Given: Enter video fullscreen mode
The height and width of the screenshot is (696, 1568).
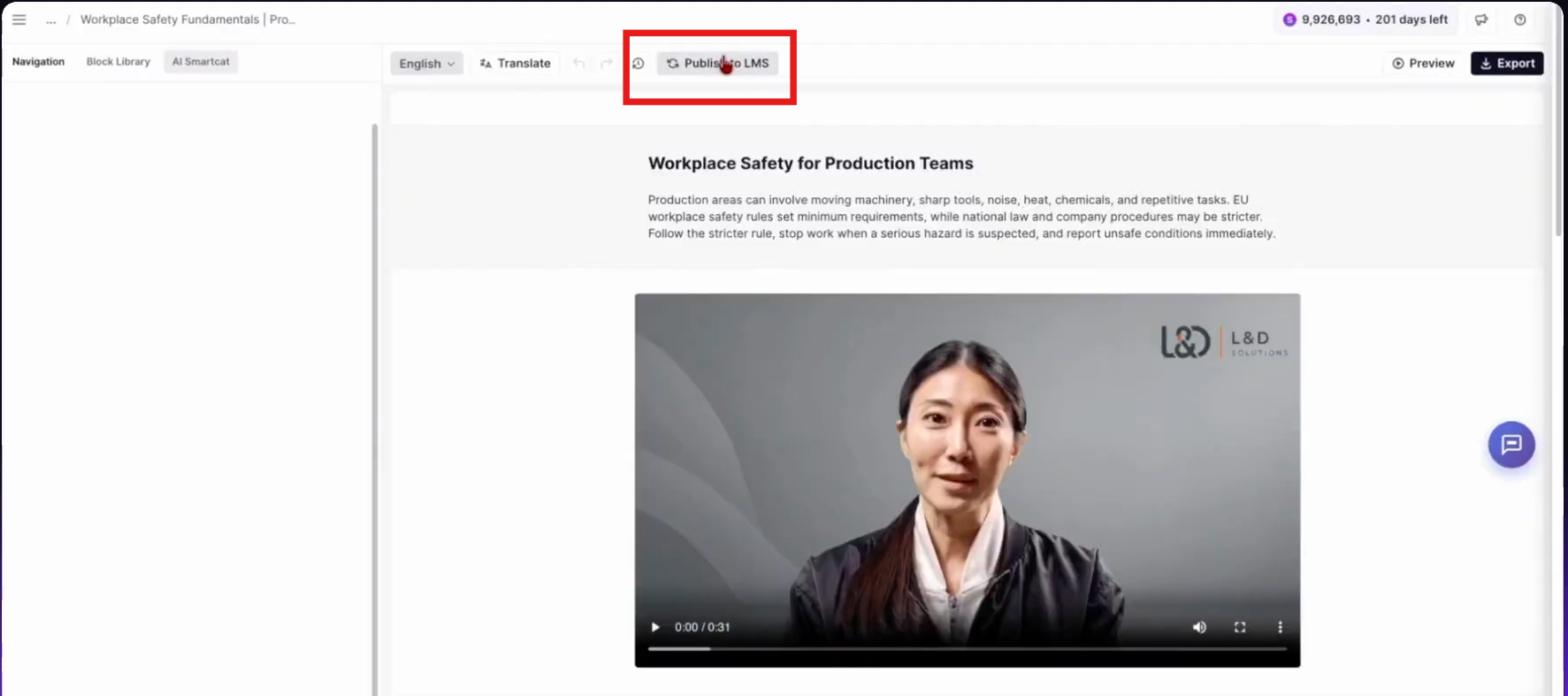Looking at the screenshot, I should click(x=1240, y=627).
